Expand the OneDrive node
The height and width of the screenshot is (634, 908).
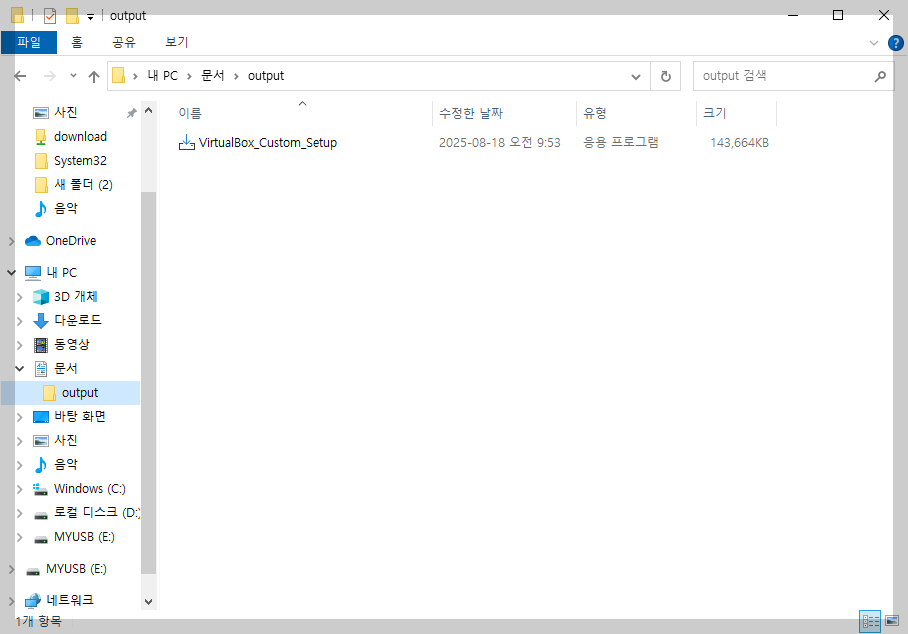[11, 241]
